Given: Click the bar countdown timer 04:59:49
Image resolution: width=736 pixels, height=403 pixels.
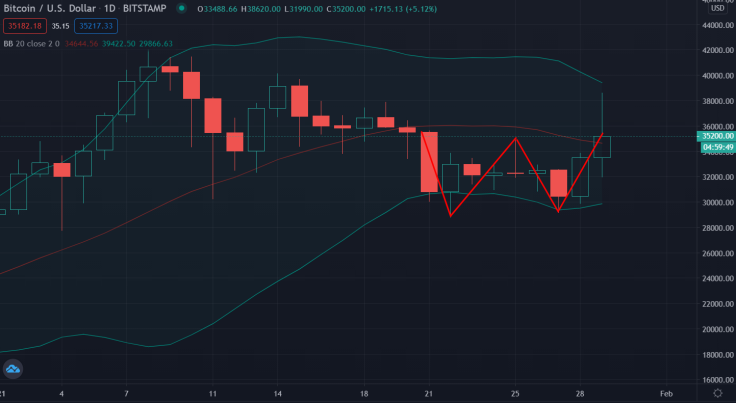Looking at the screenshot, I should [718, 147].
